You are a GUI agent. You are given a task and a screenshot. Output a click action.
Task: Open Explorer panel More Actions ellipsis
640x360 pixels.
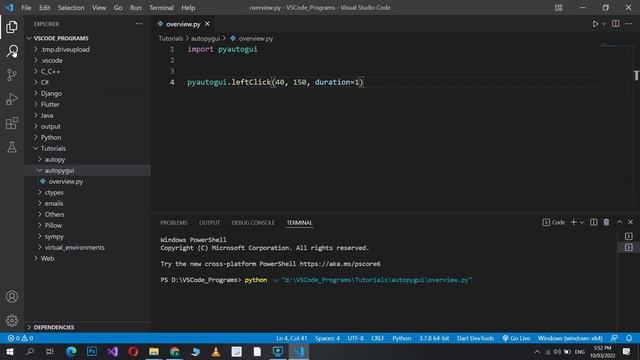tap(139, 24)
